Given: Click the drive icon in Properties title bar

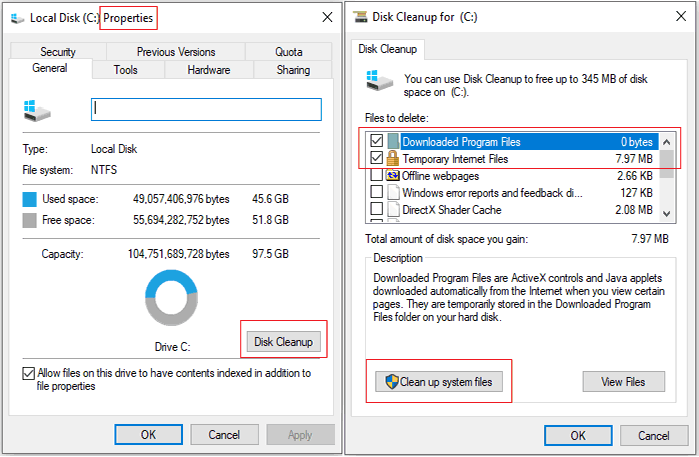Looking at the screenshot, I should click(17, 18).
